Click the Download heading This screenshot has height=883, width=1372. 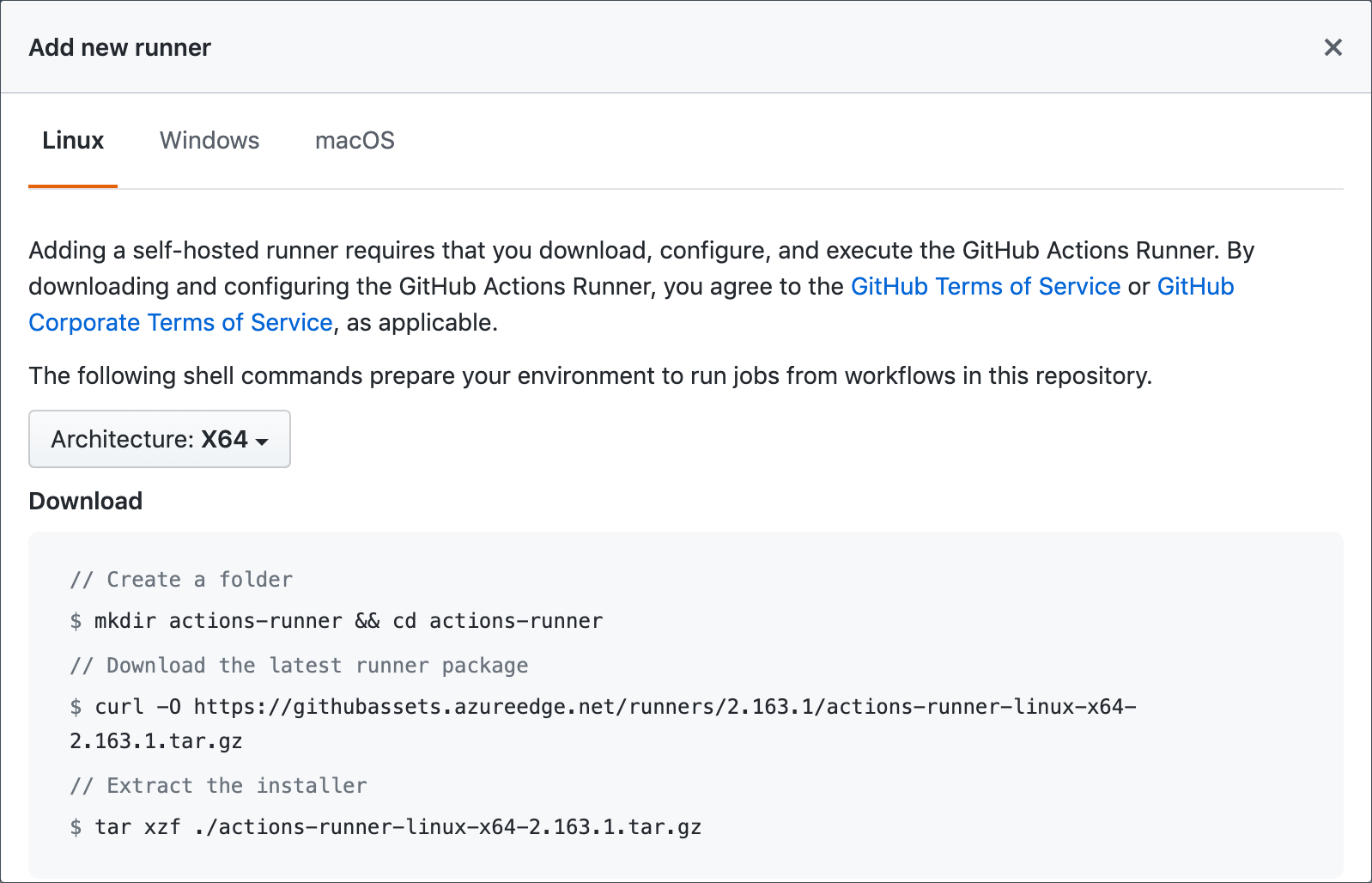pos(86,501)
